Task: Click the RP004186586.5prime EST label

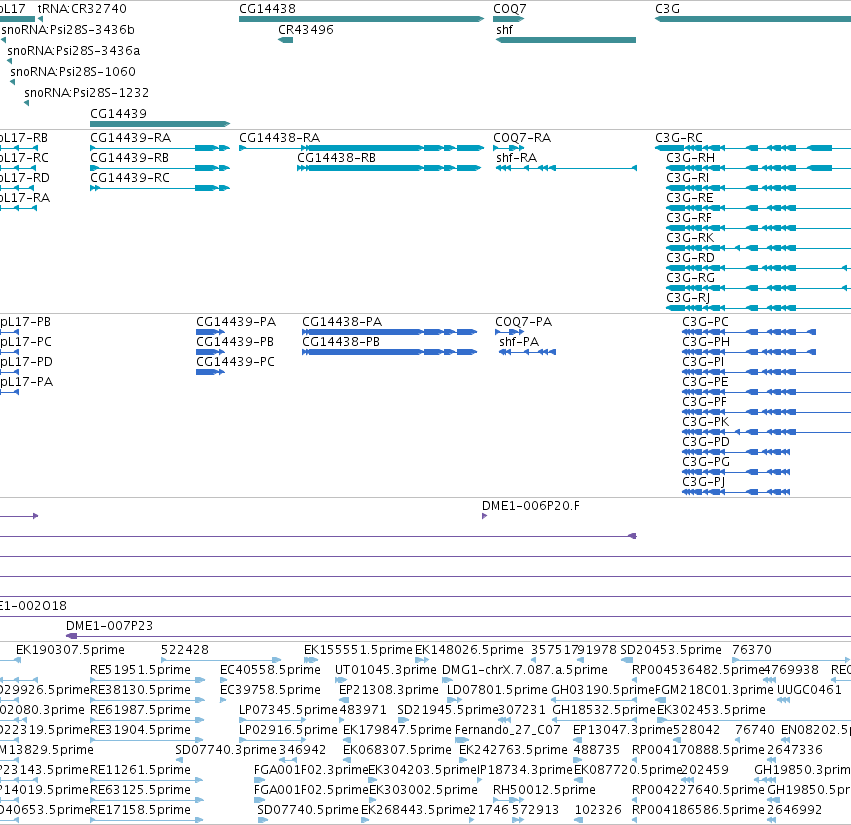Action: (698, 810)
